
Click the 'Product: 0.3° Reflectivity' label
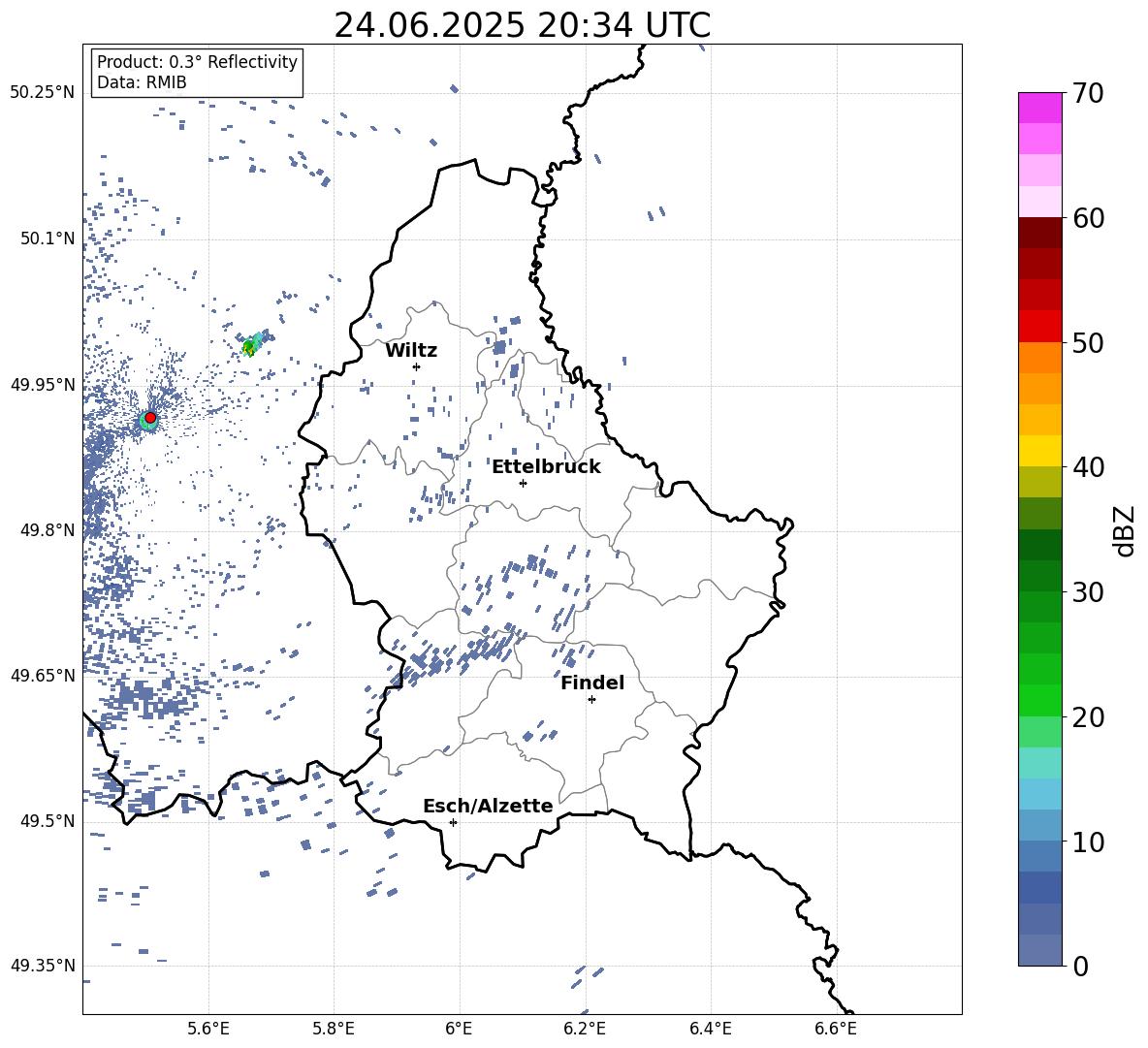pos(197,61)
